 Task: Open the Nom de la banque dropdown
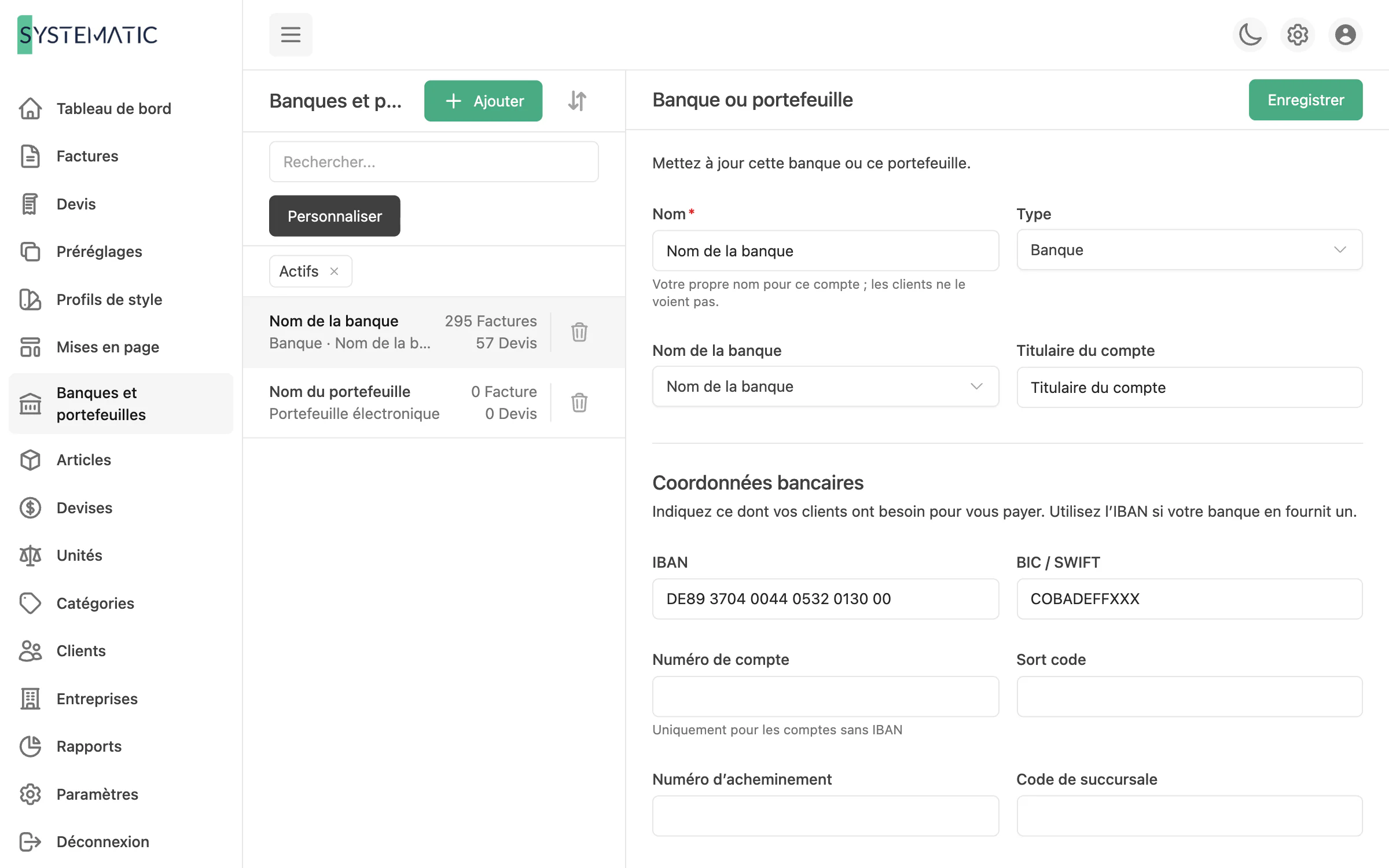(825, 387)
